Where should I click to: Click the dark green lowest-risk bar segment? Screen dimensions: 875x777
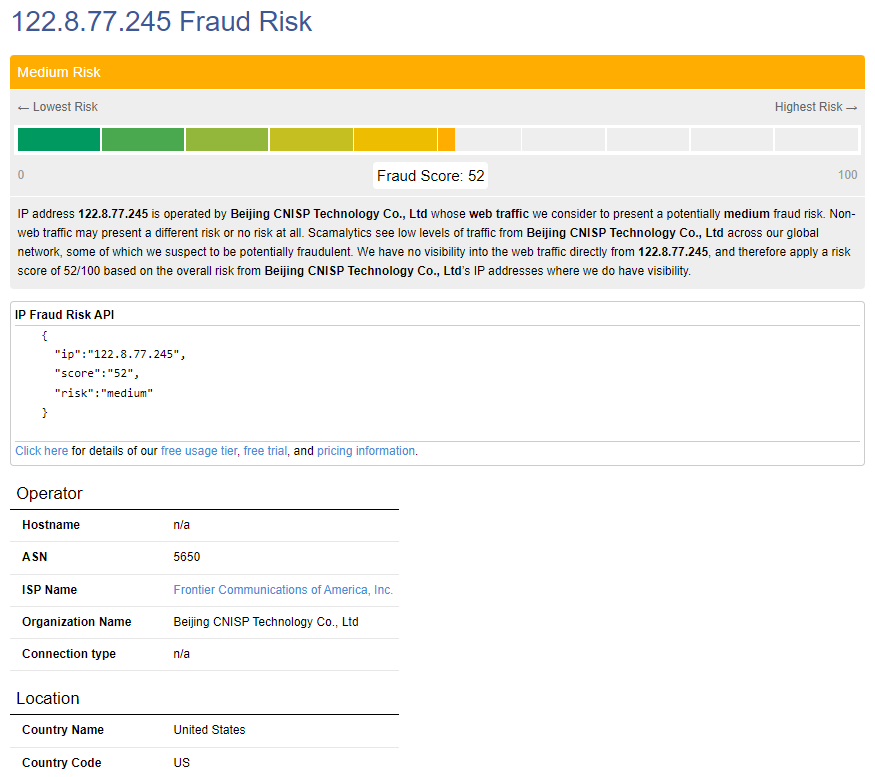(59, 140)
